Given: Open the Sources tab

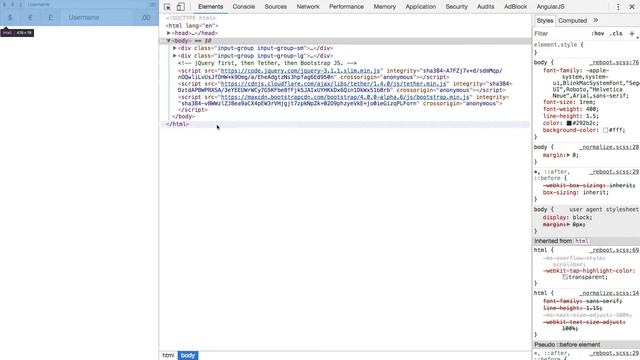Looking at the screenshot, I should (x=276, y=7).
